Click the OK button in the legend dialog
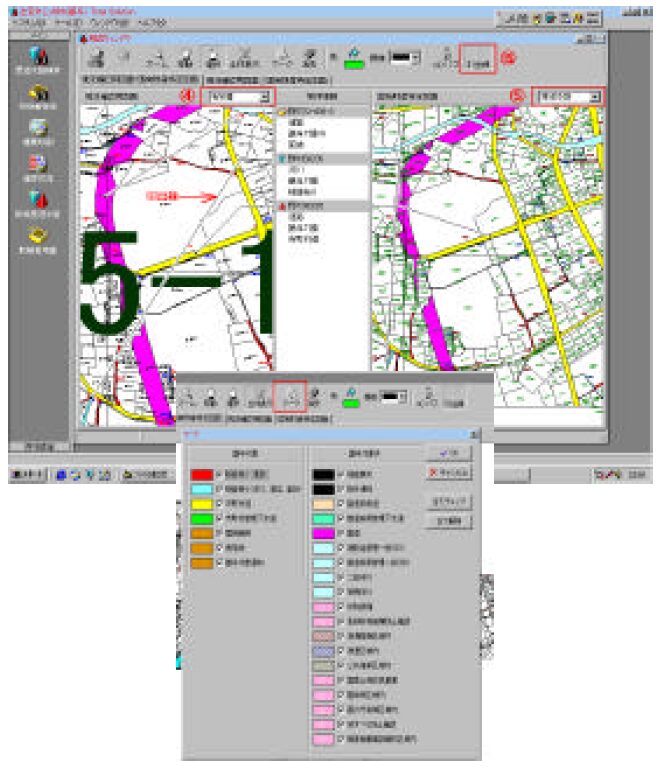This screenshot has width=658, height=767. coord(447,453)
